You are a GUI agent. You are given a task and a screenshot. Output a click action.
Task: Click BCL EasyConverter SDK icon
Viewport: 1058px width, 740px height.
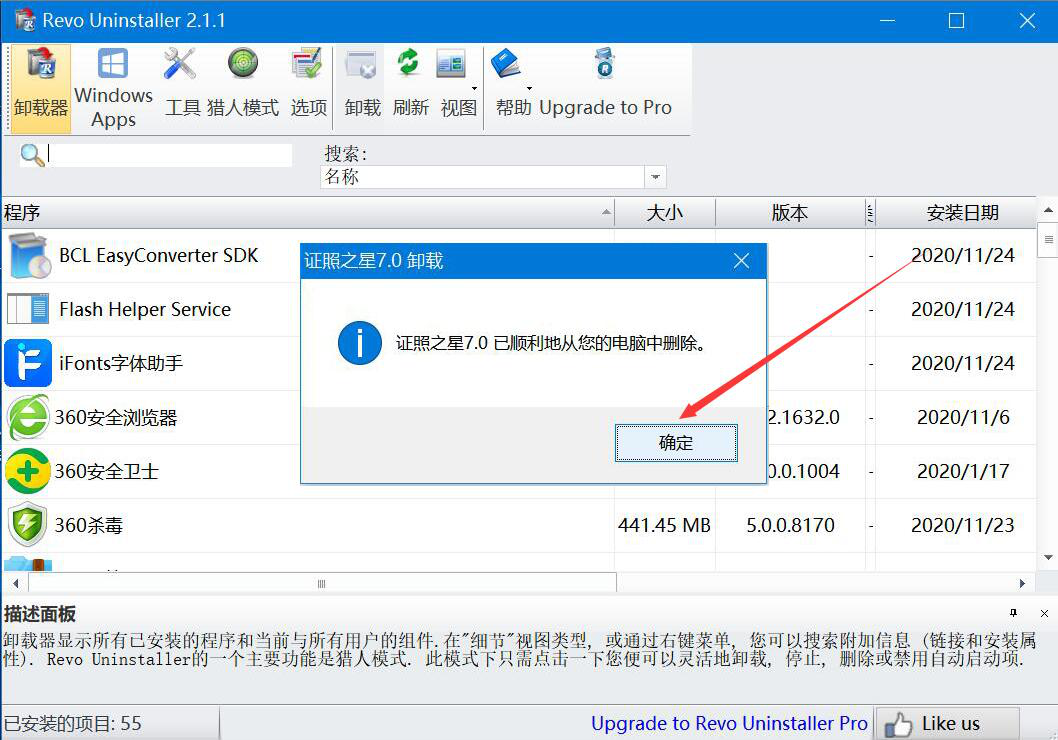pos(28,256)
